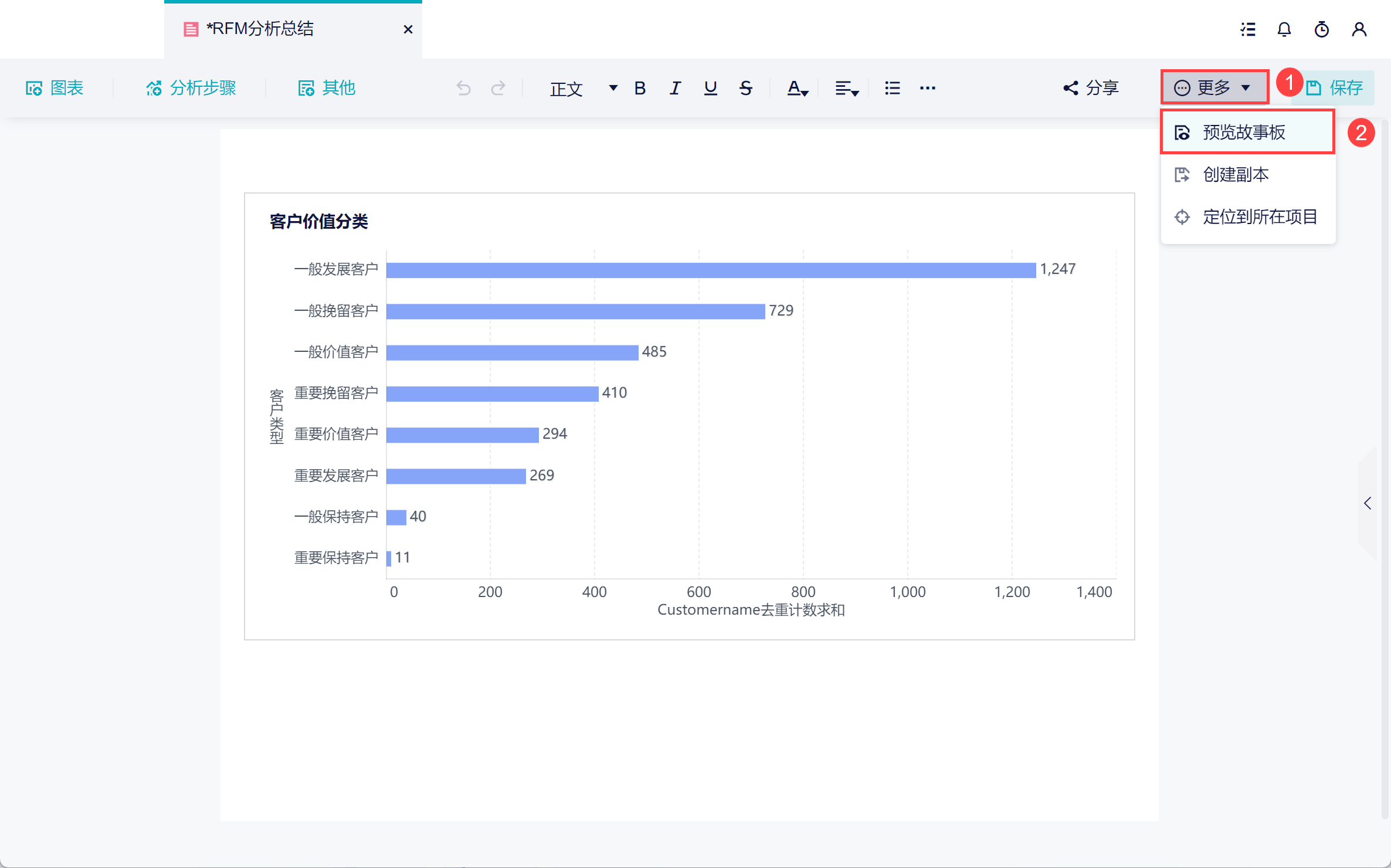The width and height of the screenshot is (1391, 868).
Task: Open the task list icon
Action: 1247,29
